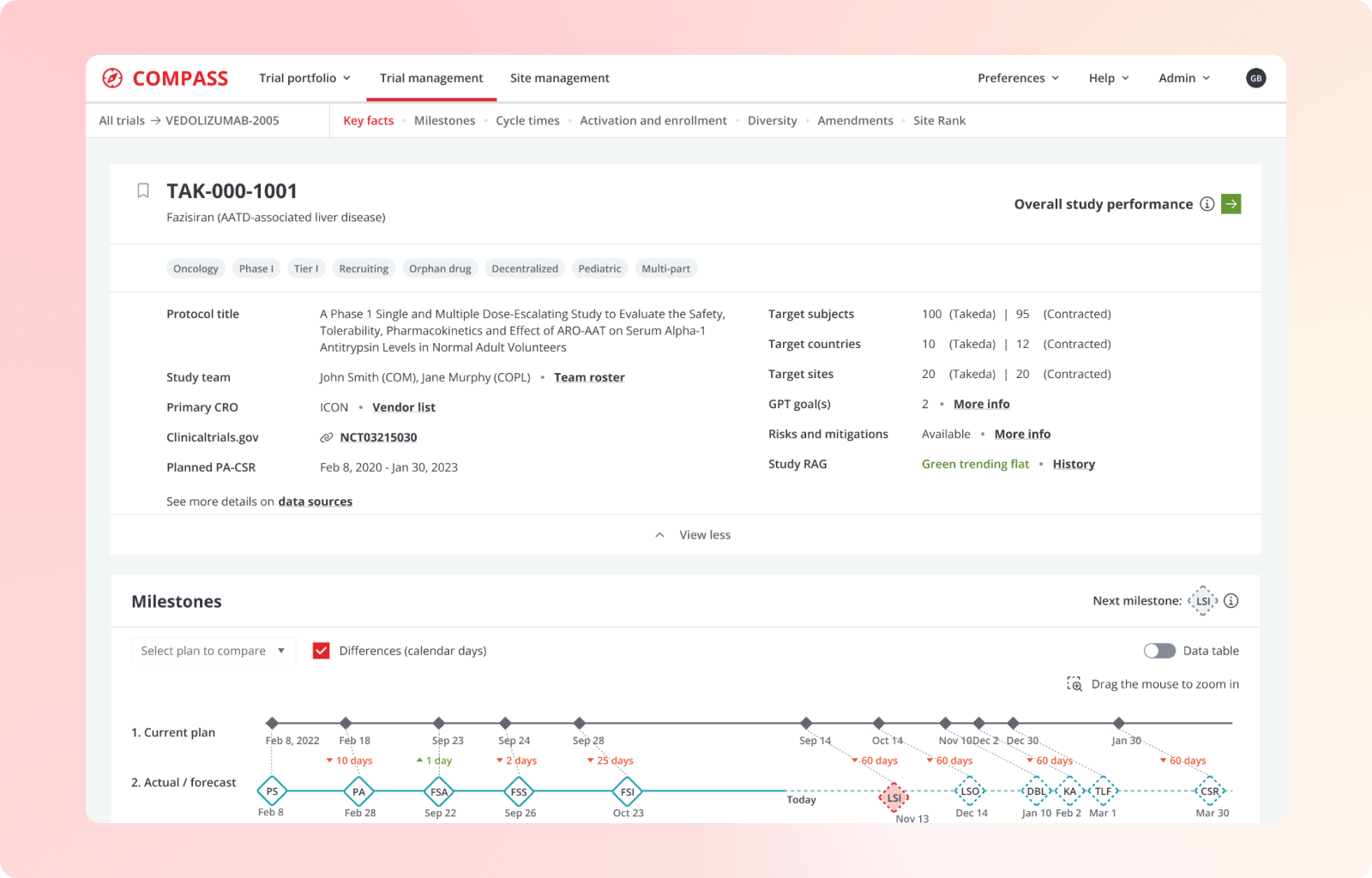Open the Team roster link
This screenshot has width=1372, height=878.
tap(589, 377)
